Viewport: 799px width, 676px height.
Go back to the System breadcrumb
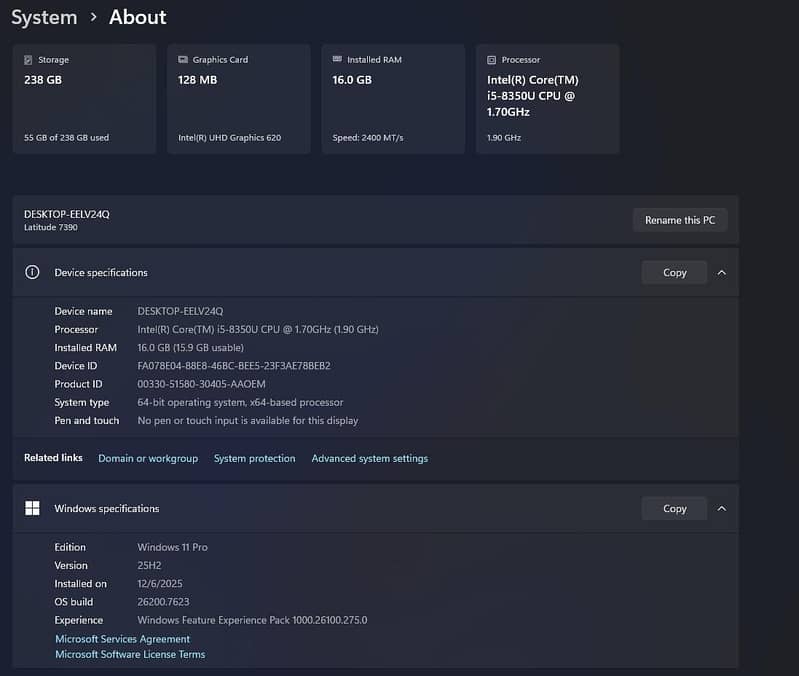[x=44, y=17]
